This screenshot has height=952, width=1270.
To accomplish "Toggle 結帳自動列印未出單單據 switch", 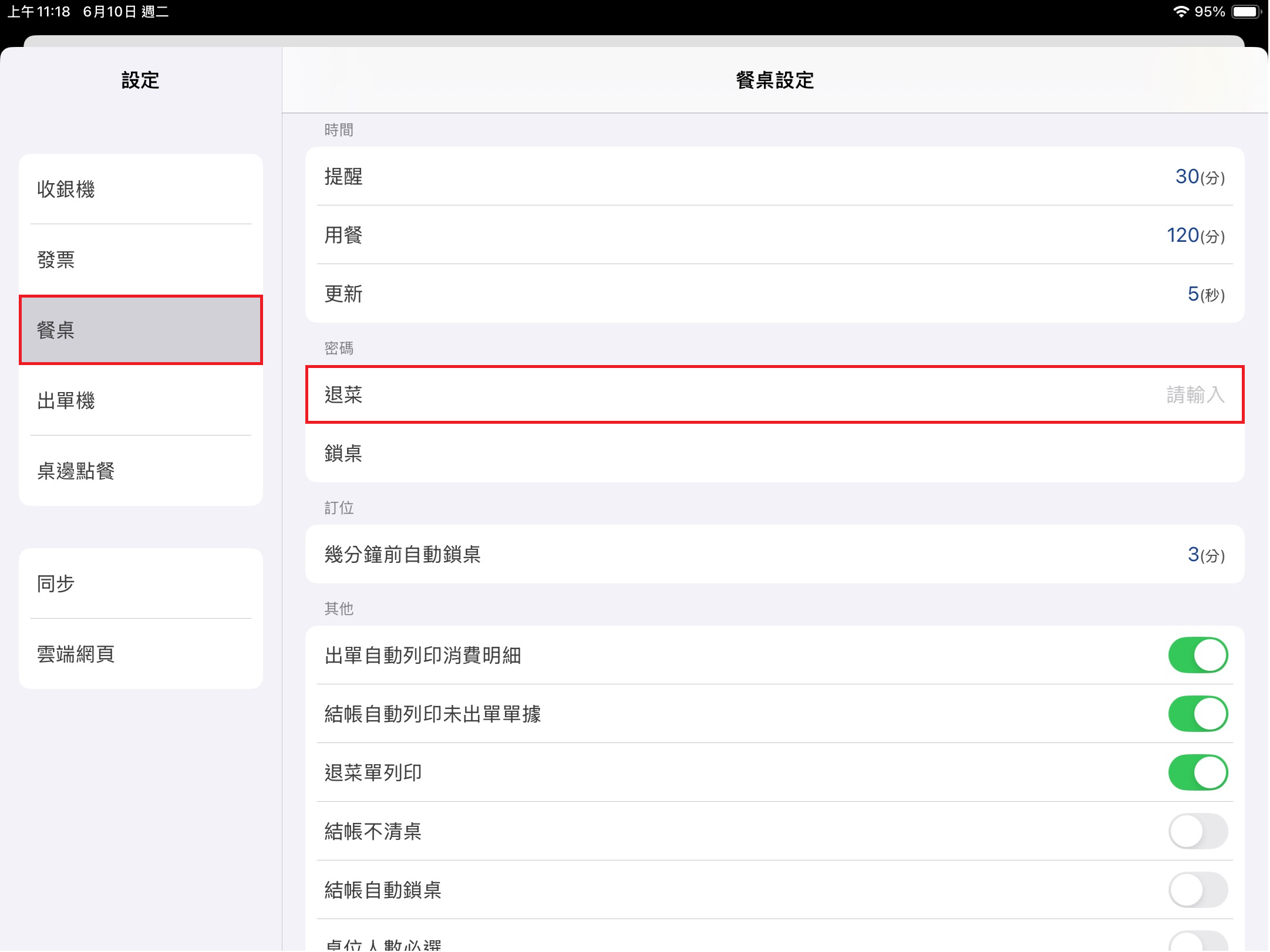I will [1197, 714].
